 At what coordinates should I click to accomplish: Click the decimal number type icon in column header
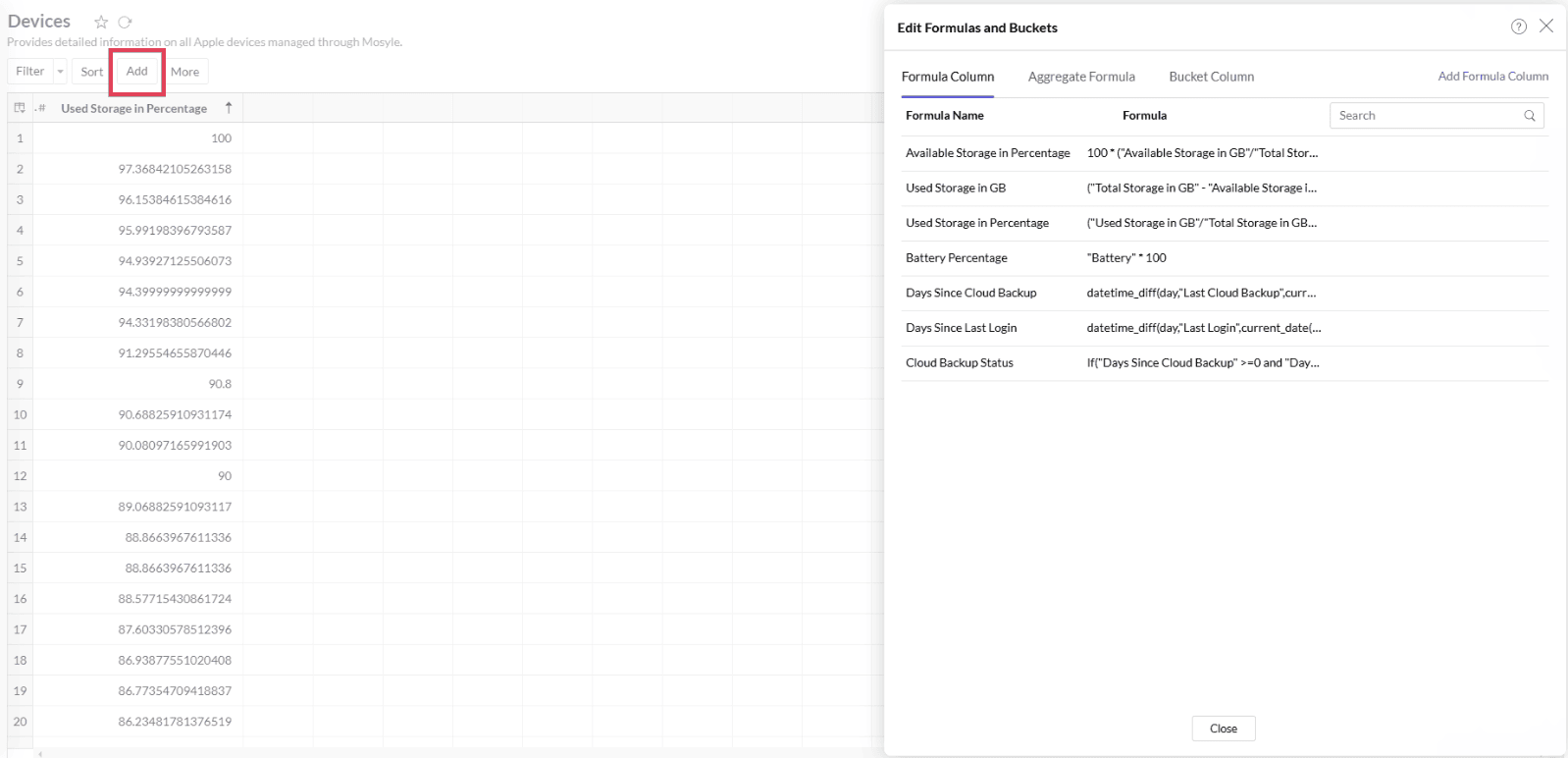pos(40,108)
